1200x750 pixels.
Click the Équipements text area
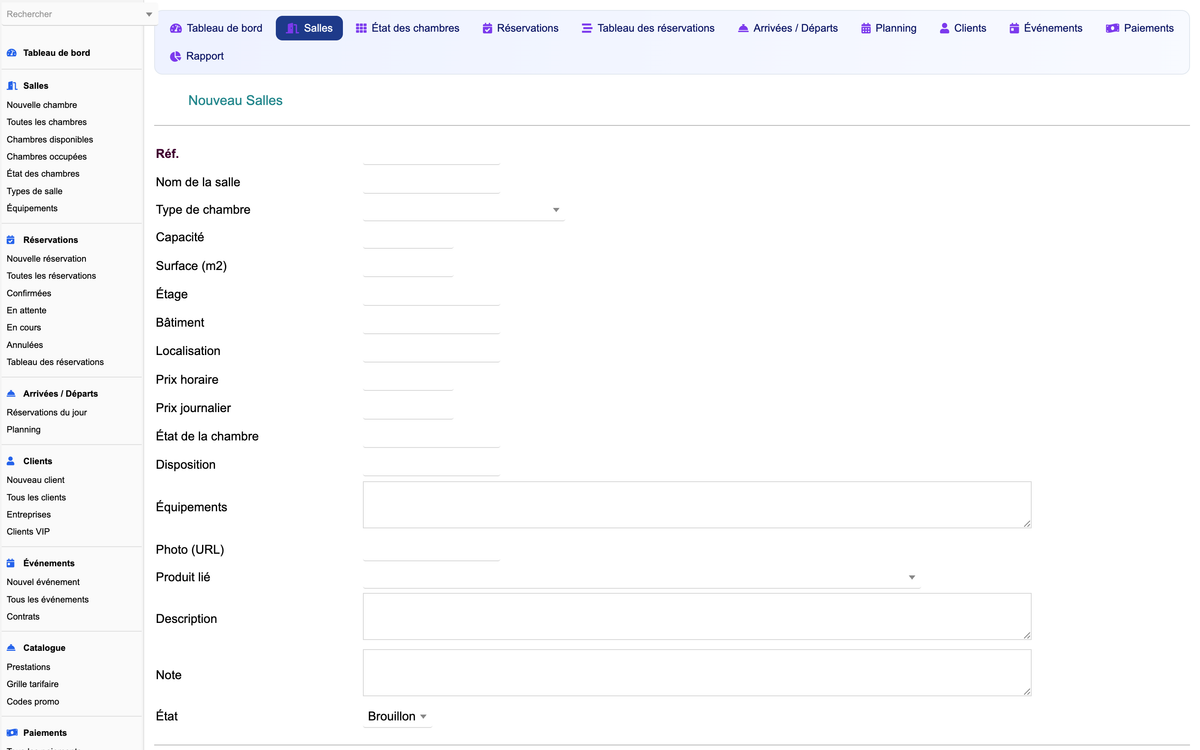click(697, 505)
